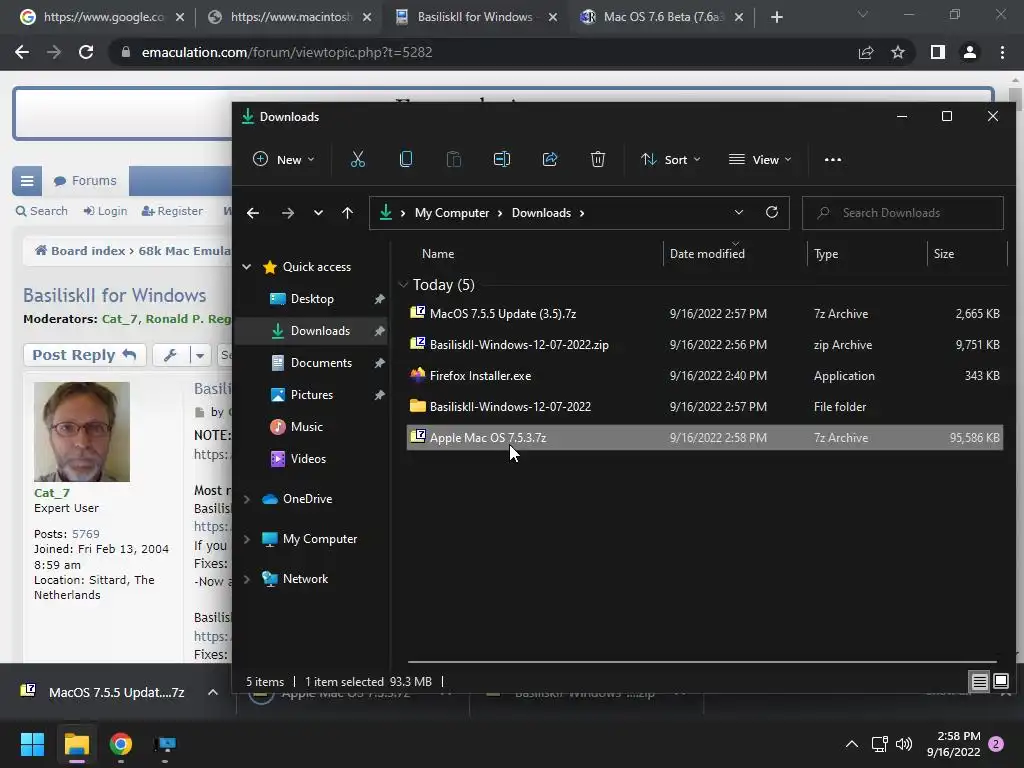
Task: Open Chrome side panel icon
Action: coord(938,52)
